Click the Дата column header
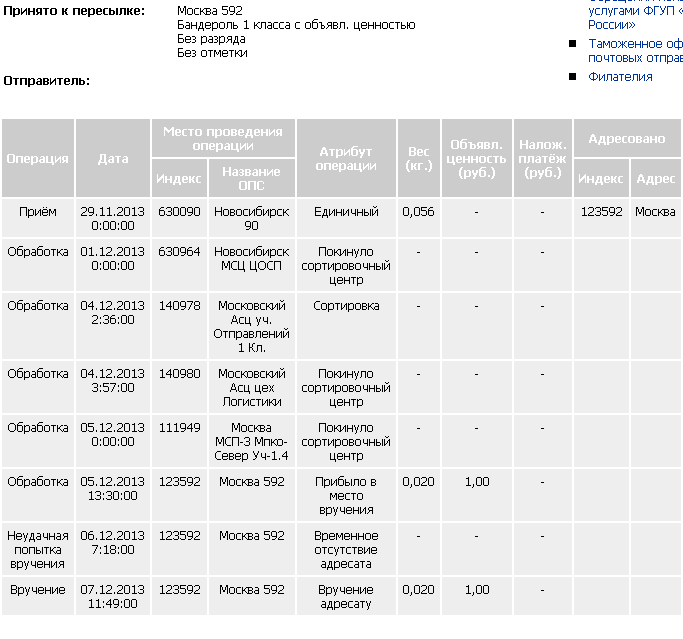This screenshot has height=639, width=683. [113, 158]
